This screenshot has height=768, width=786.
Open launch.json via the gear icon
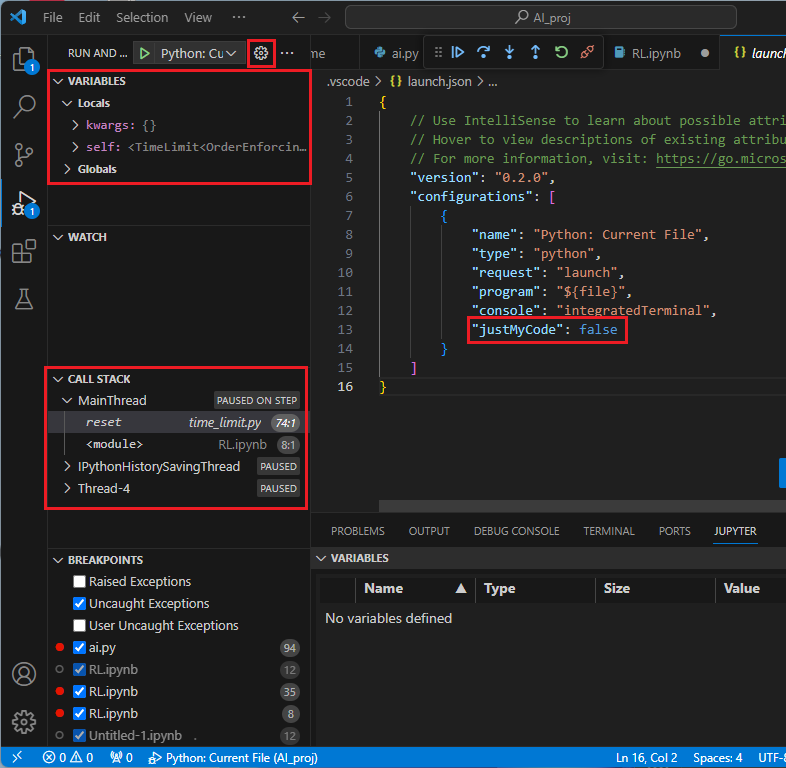[261, 53]
